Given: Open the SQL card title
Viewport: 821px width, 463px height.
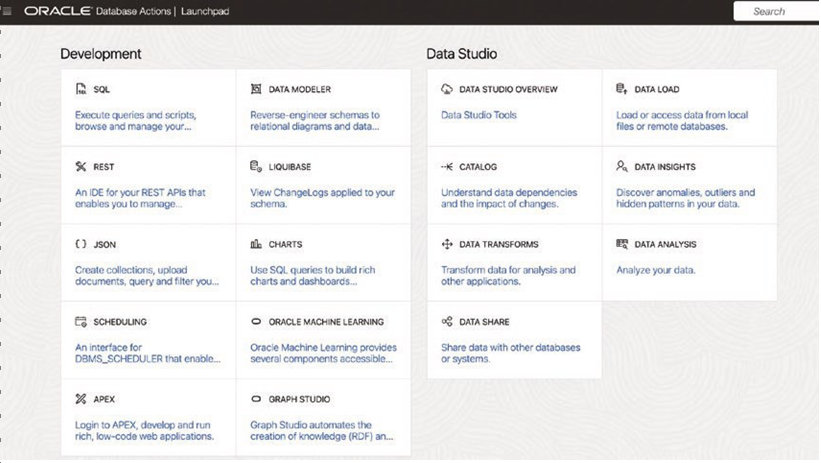Looking at the screenshot, I should (102, 90).
